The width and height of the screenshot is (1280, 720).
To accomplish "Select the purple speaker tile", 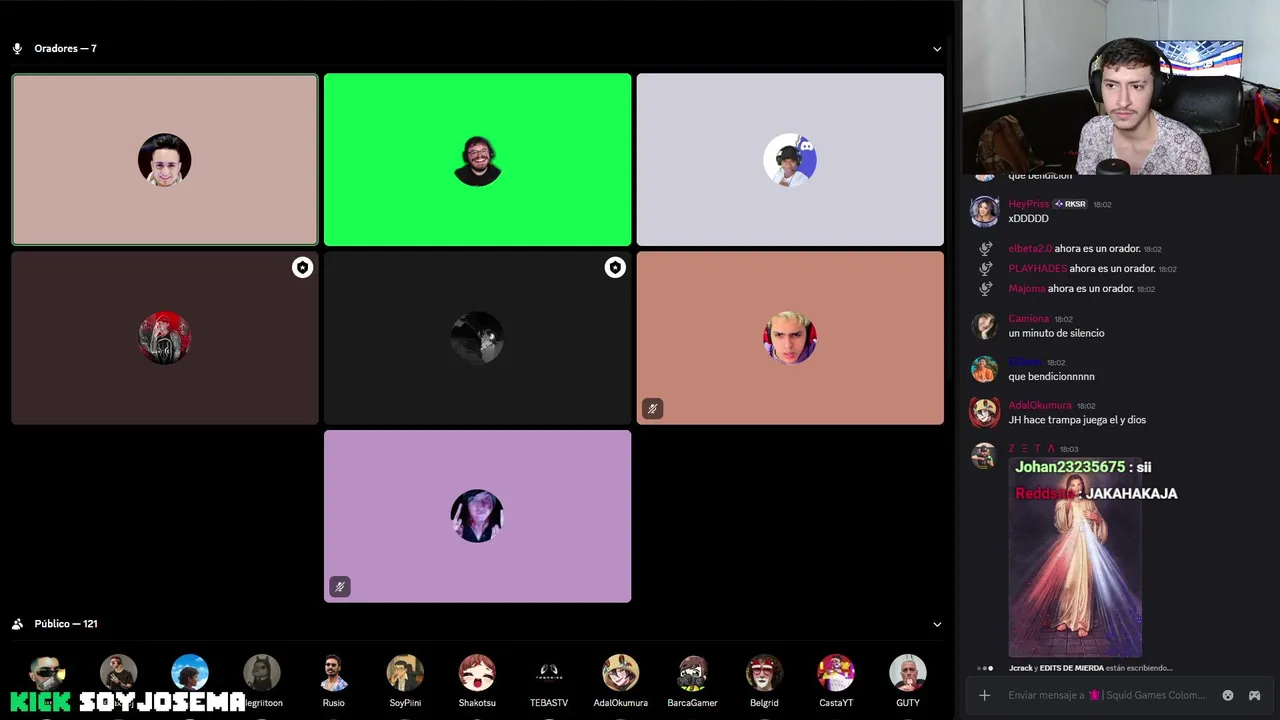I will 477,516.
